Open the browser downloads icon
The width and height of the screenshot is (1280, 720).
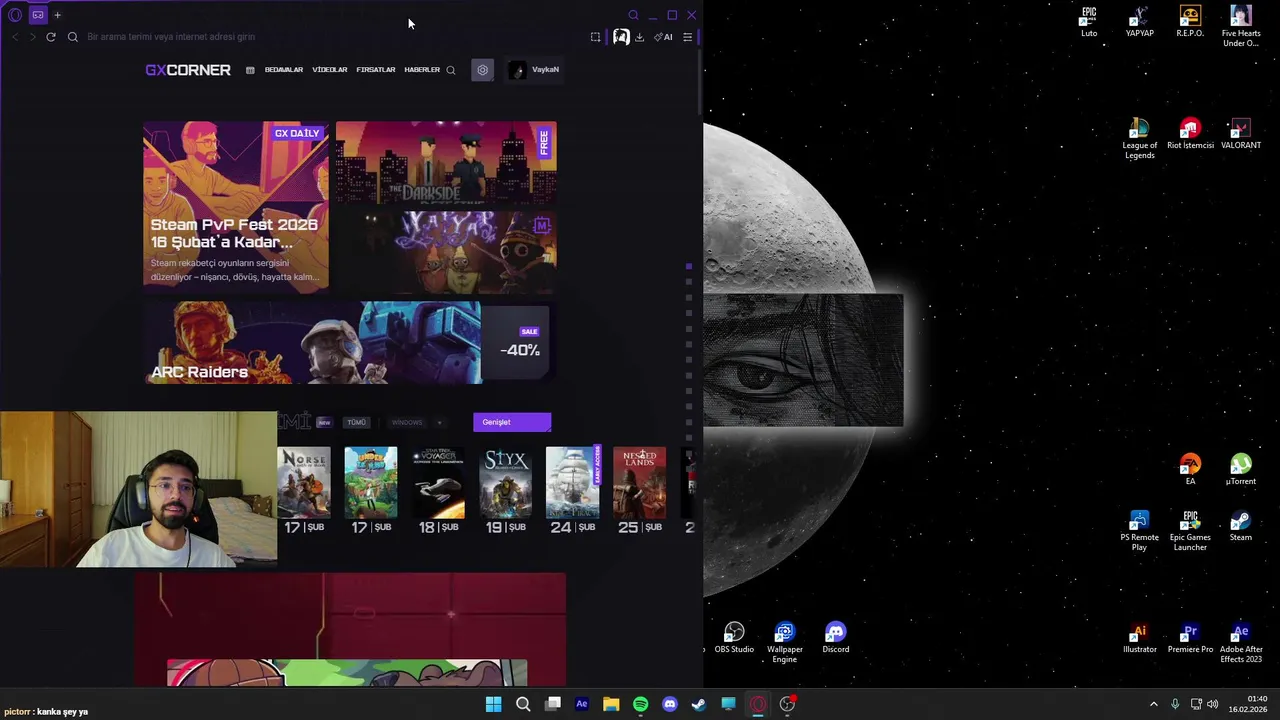coord(640,37)
